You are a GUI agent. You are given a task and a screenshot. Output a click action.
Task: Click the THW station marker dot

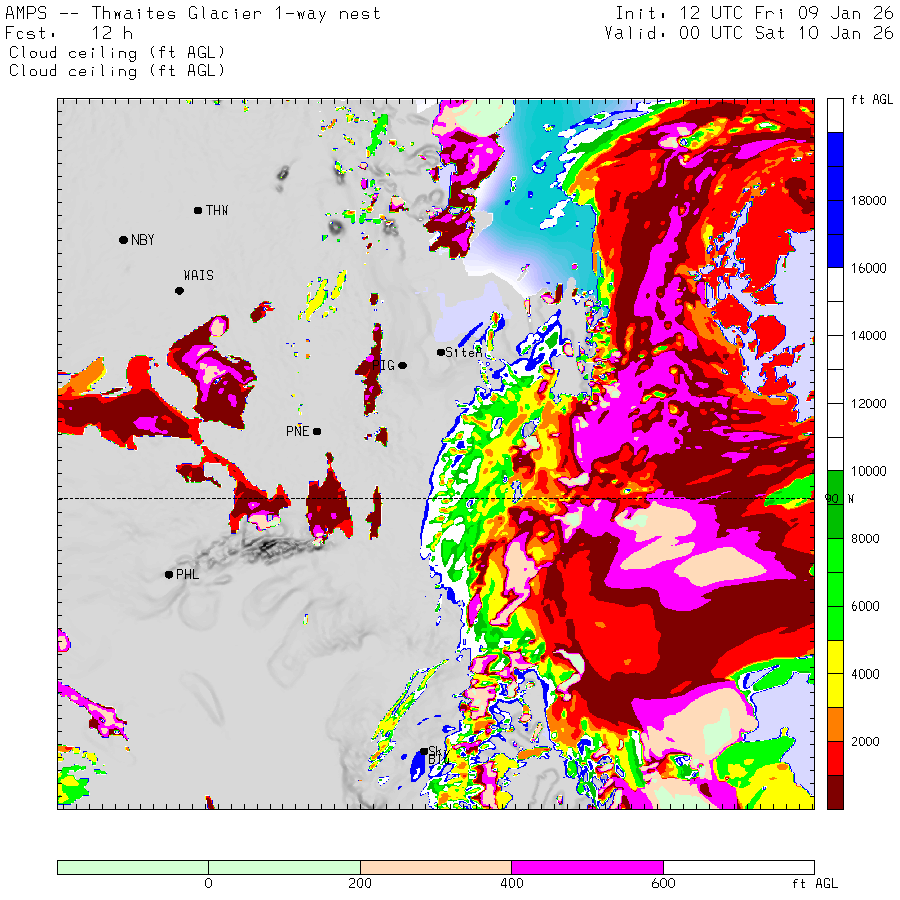198,210
